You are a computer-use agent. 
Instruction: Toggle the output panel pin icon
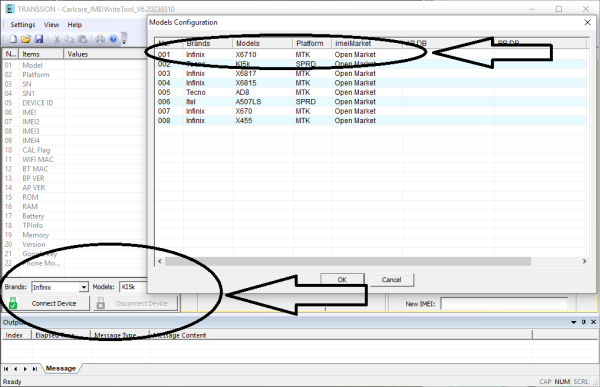[584, 322]
